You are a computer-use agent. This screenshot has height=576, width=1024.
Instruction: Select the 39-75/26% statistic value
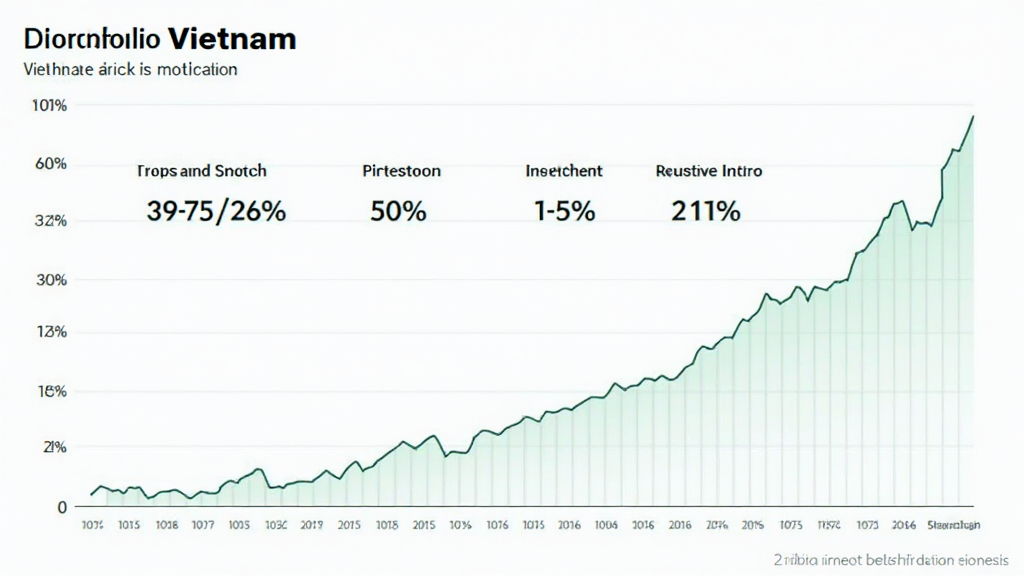coord(216,212)
